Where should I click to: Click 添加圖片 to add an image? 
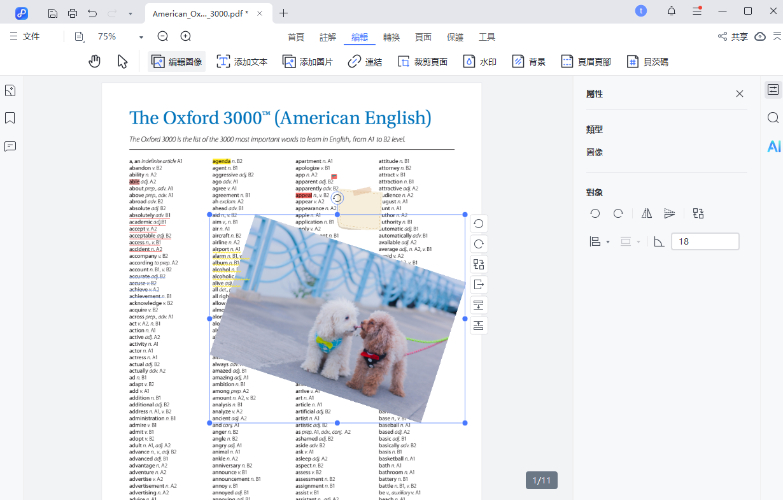click(308, 62)
